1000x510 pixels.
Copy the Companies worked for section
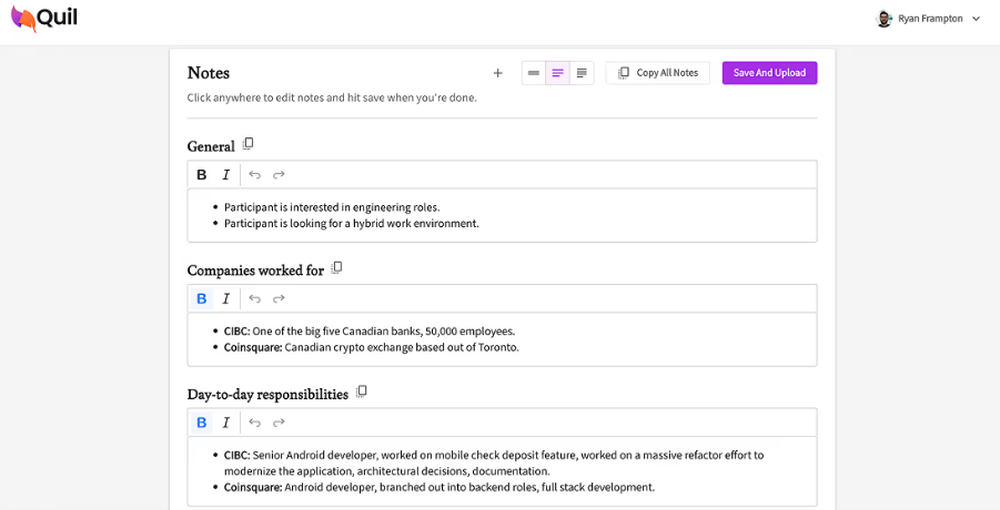click(337, 268)
